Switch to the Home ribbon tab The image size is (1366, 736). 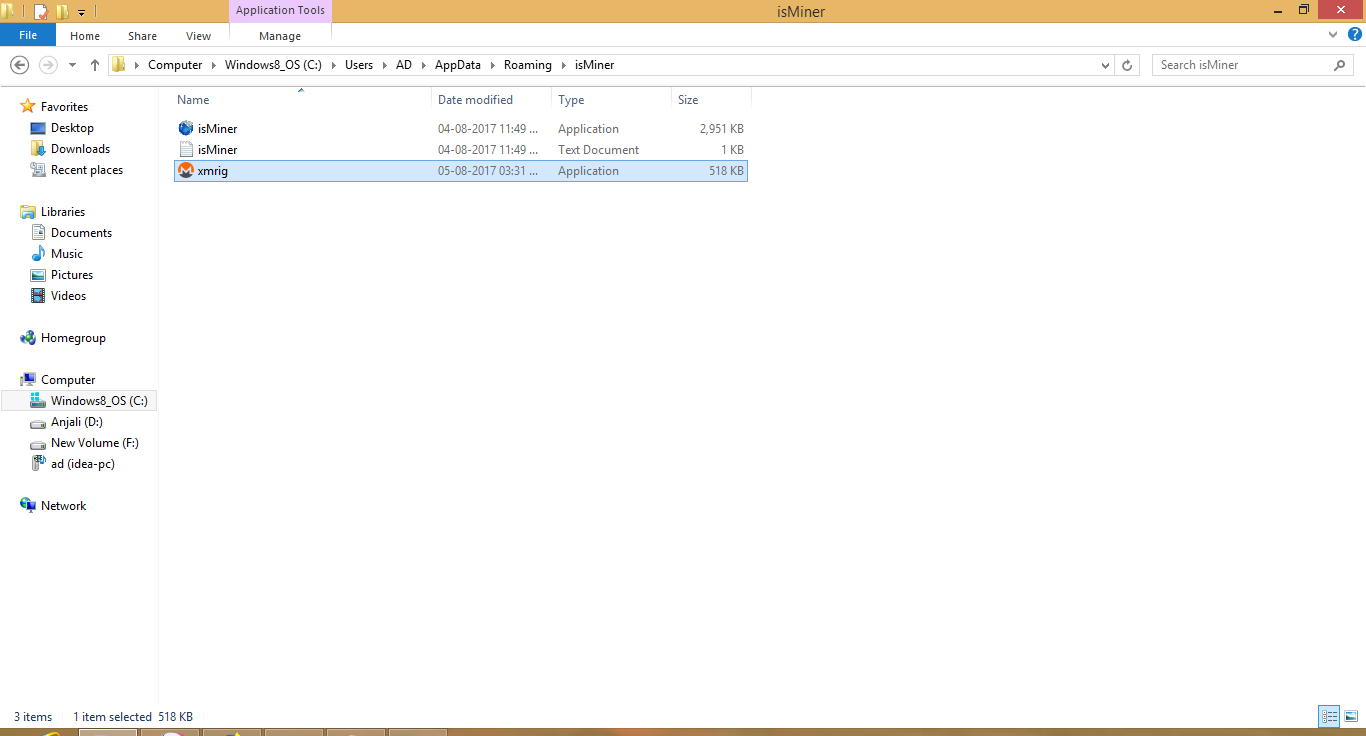pos(85,36)
